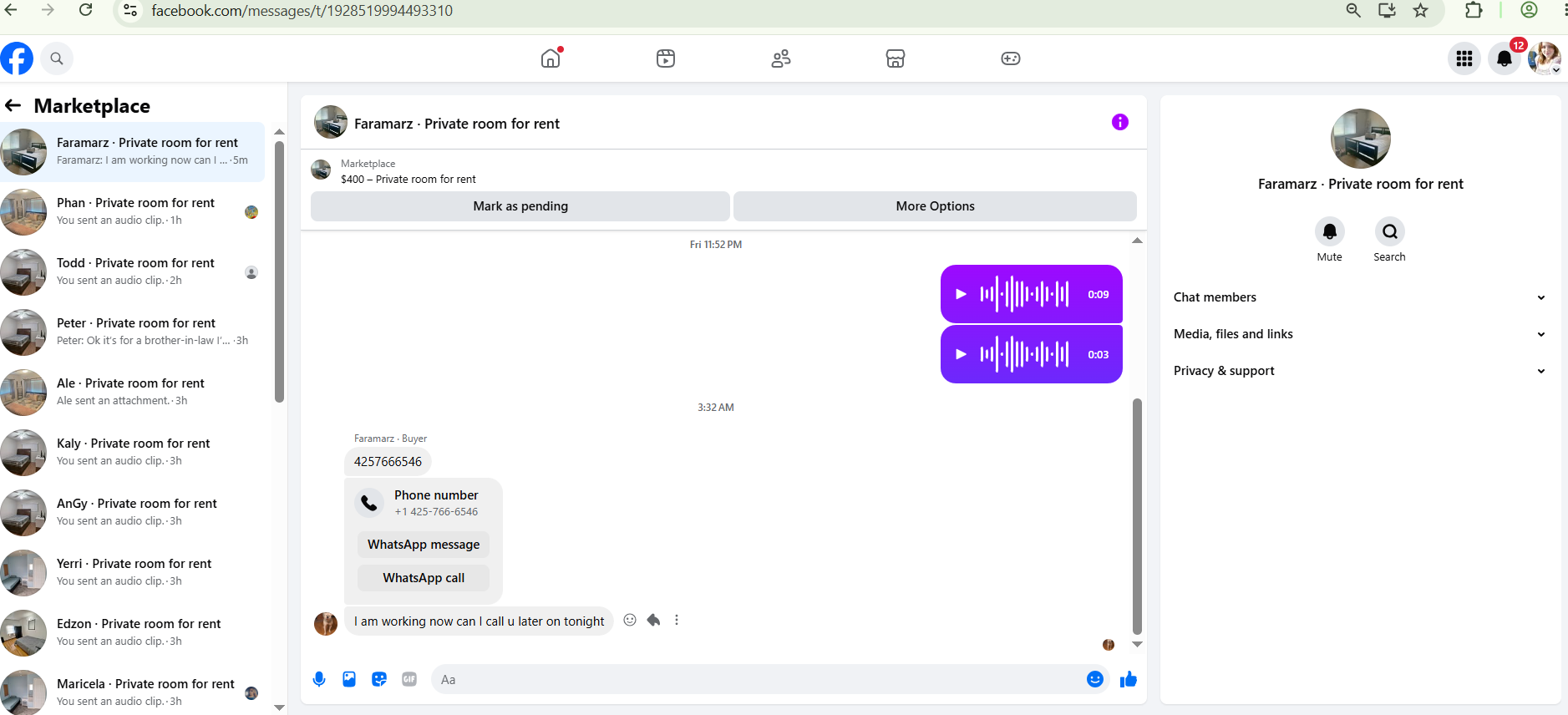Open the Friends tab icon
1568x715 pixels.
pyautogui.click(x=781, y=58)
